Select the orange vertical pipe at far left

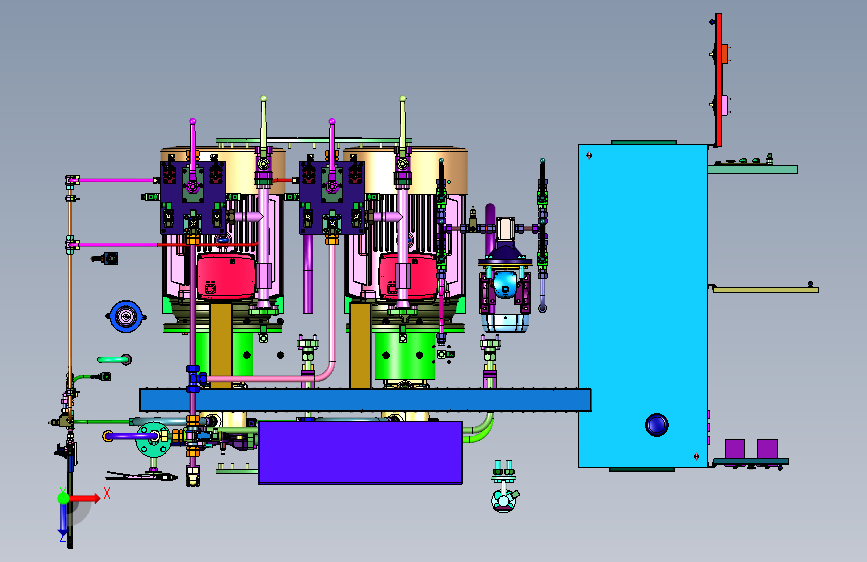tap(70, 288)
